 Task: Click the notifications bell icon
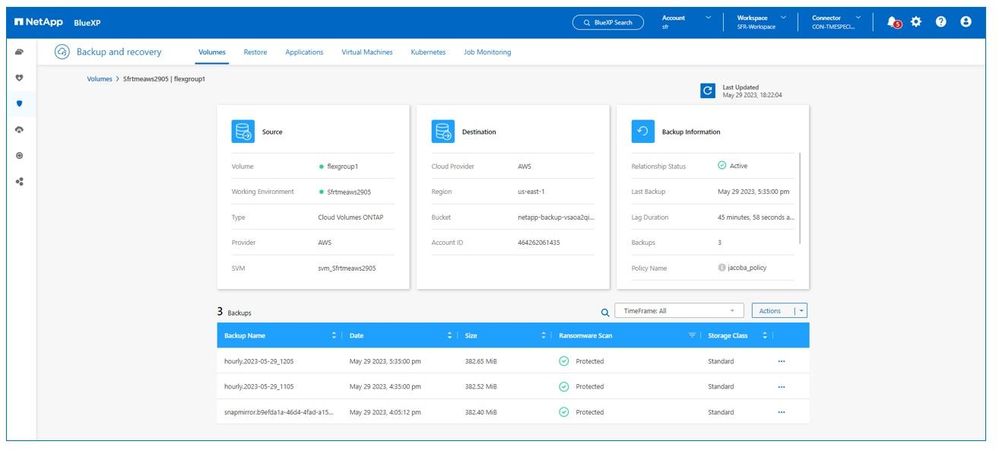click(894, 22)
